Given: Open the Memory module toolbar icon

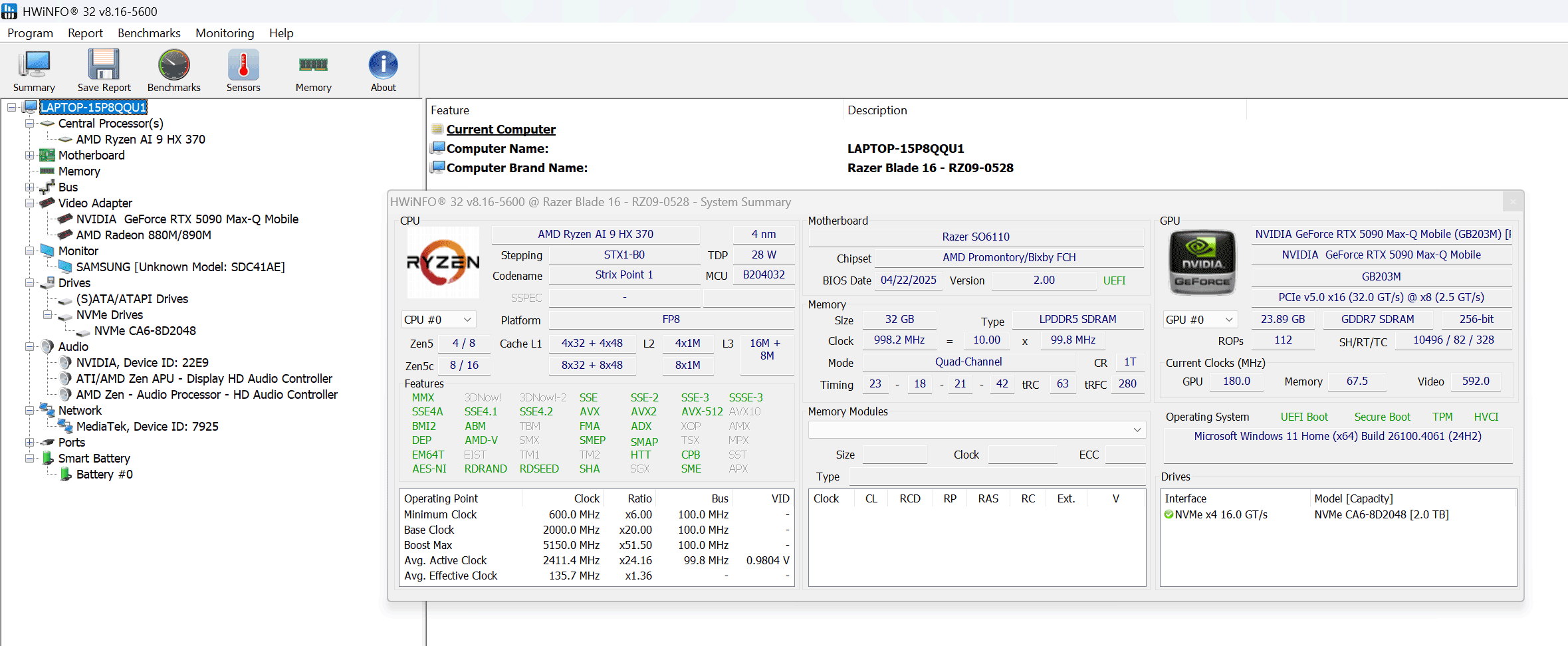Looking at the screenshot, I should point(313,64).
